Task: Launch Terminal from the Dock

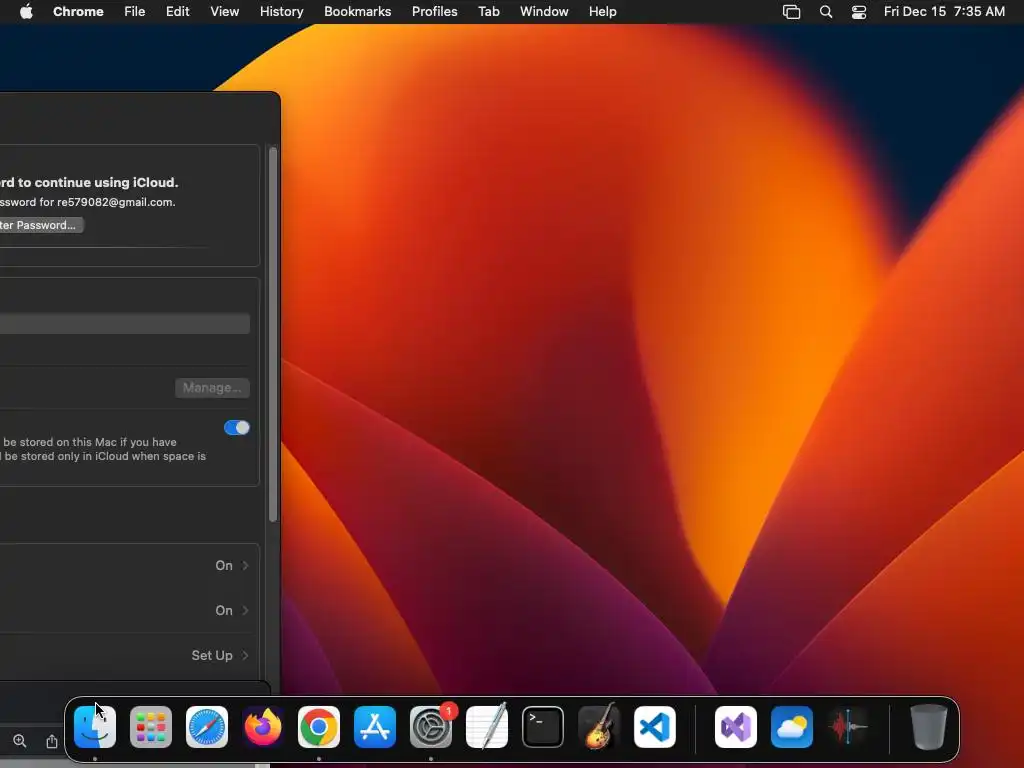Action: click(x=543, y=727)
